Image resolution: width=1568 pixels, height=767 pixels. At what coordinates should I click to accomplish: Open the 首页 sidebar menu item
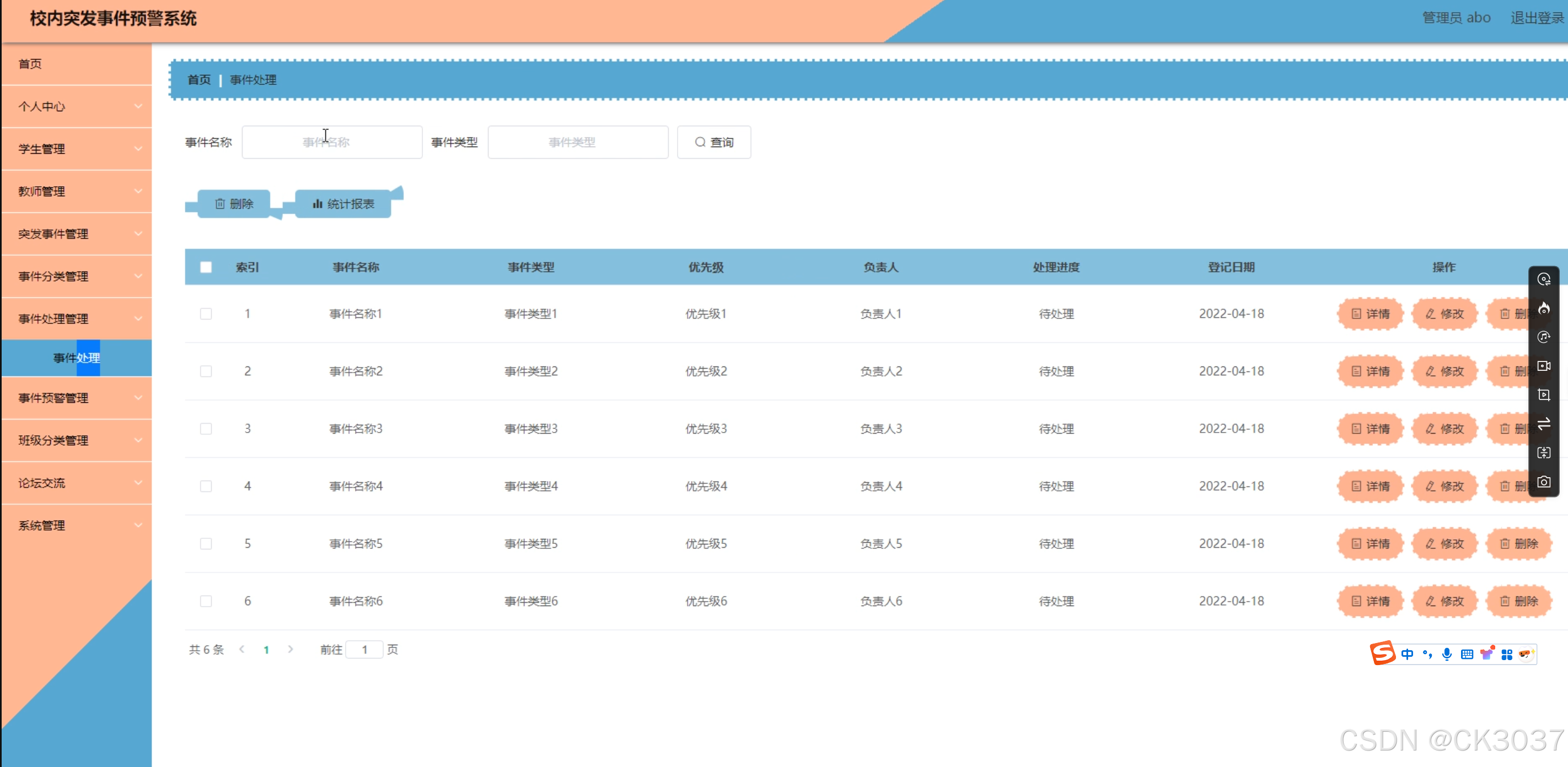(30, 64)
